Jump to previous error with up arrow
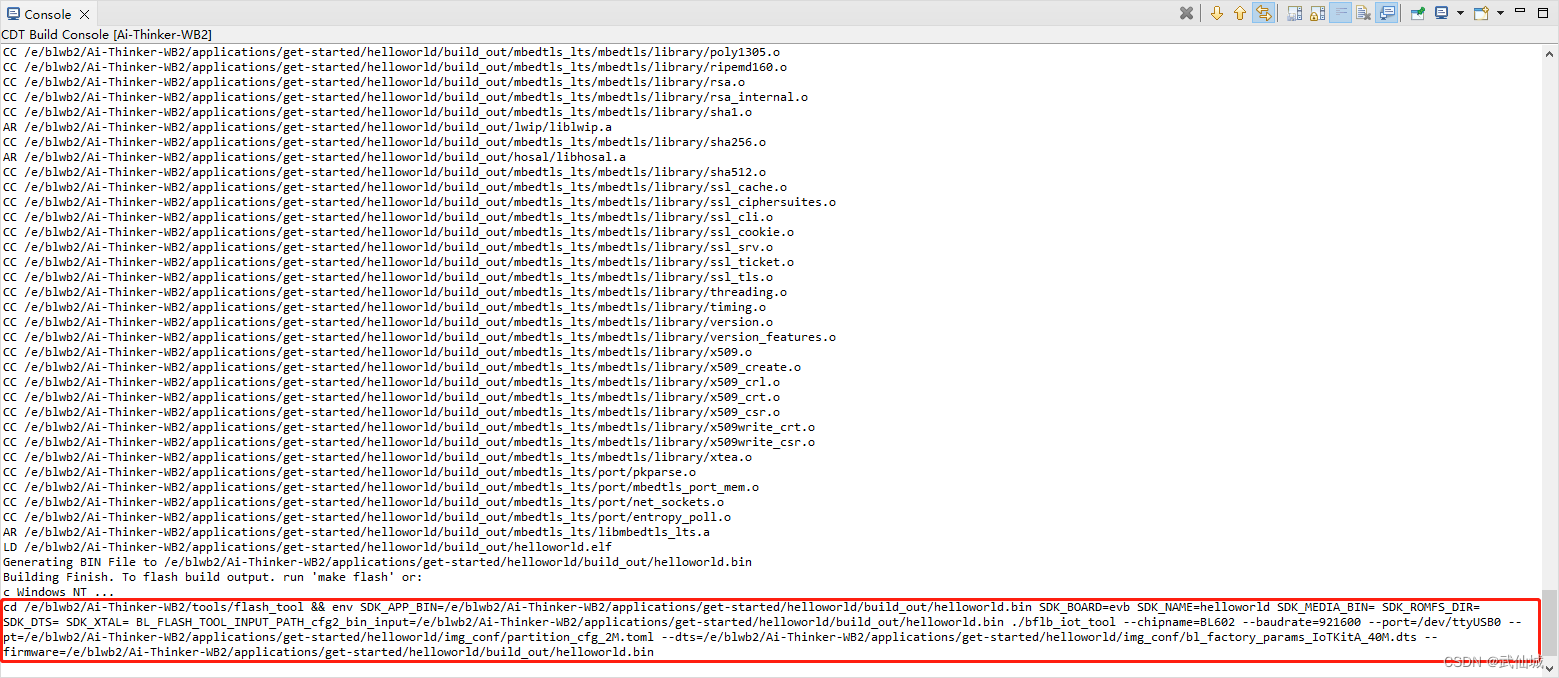Viewport: 1559px width, 678px height. 1240,13
